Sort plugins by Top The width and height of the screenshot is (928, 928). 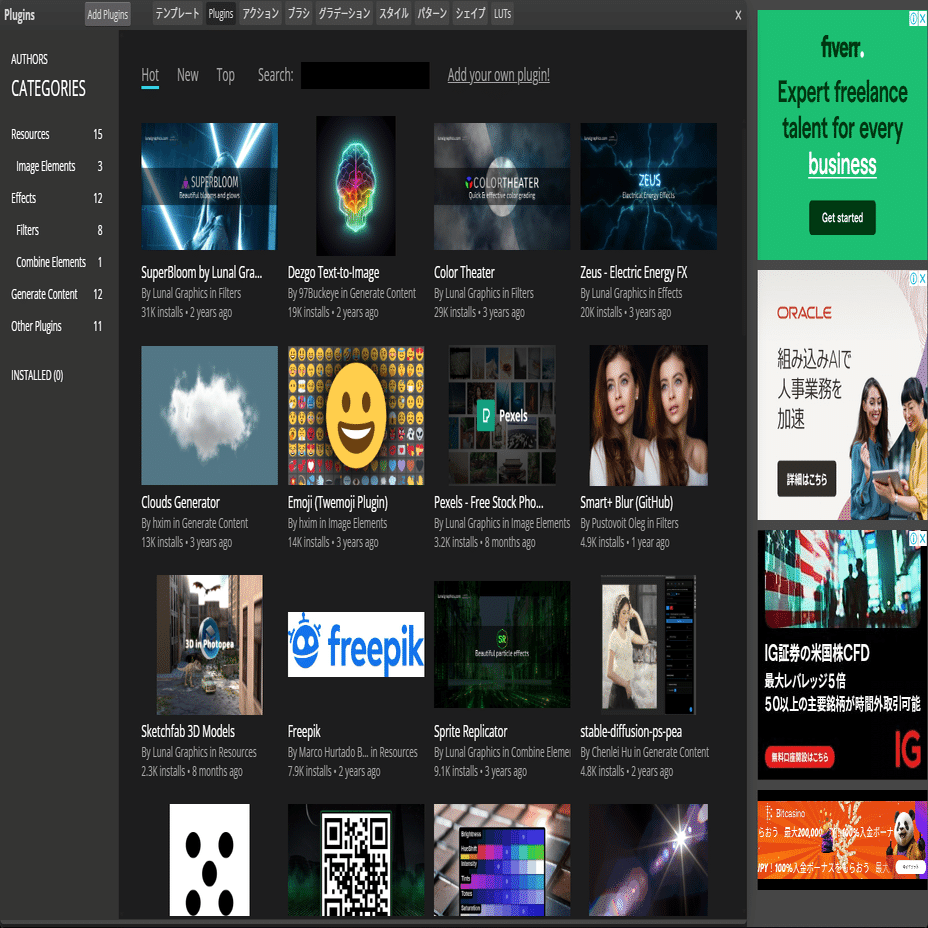pos(225,75)
